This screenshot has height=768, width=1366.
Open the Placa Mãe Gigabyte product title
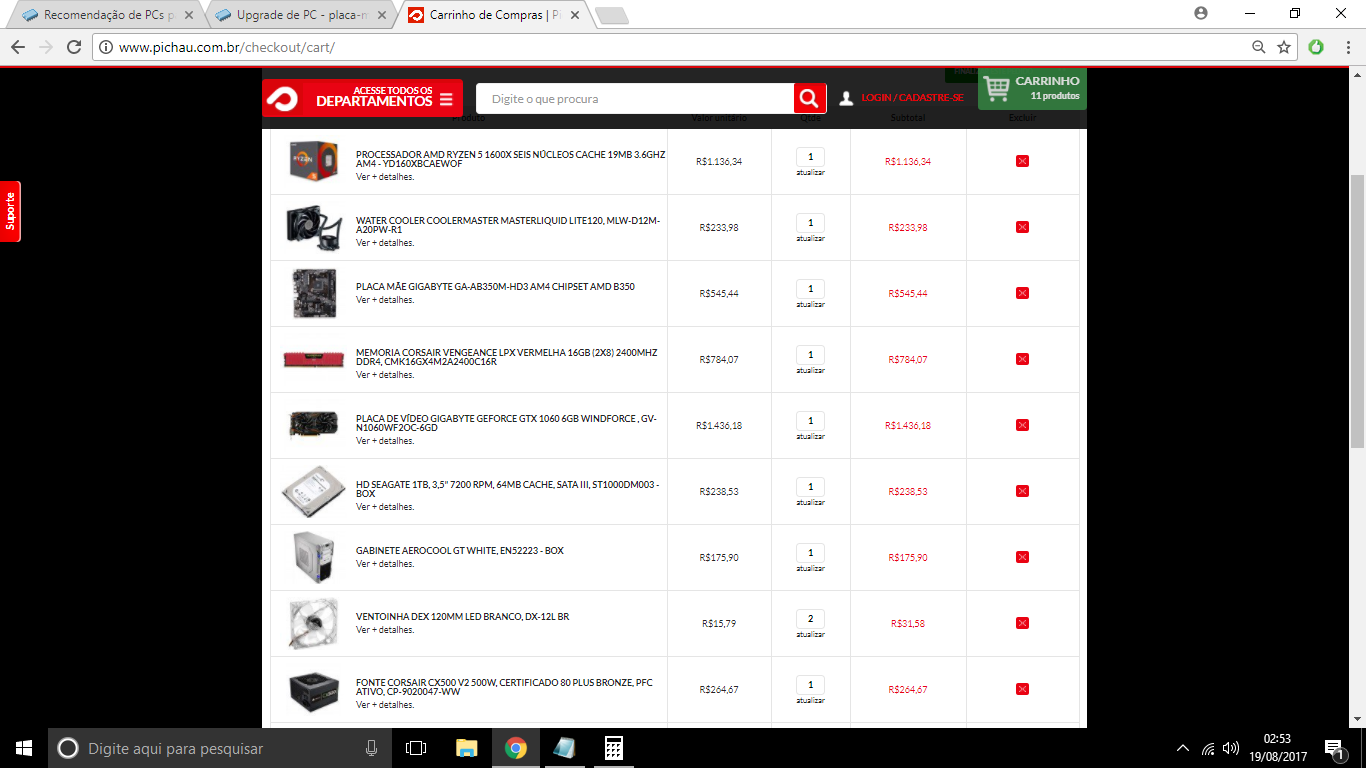[495, 287]
